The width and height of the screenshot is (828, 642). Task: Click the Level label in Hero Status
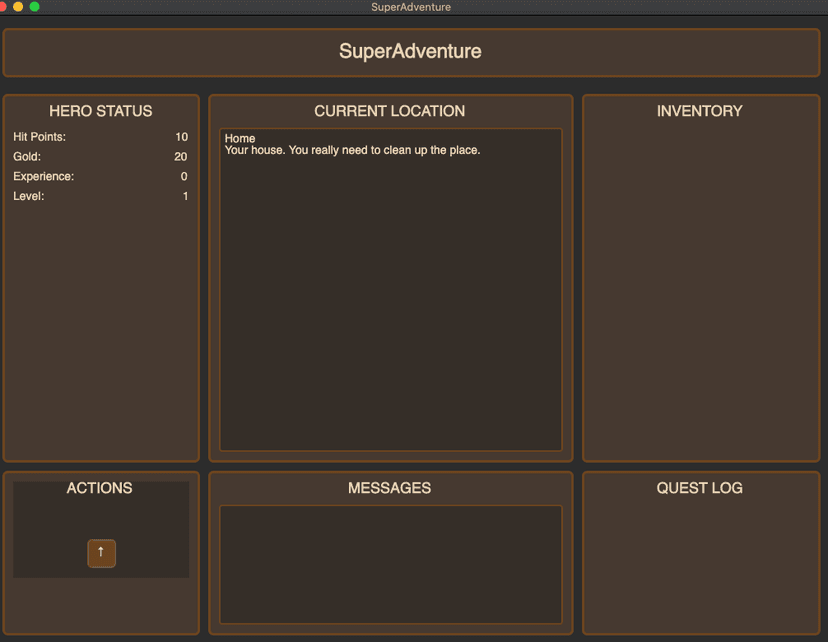tap(28, 197)
